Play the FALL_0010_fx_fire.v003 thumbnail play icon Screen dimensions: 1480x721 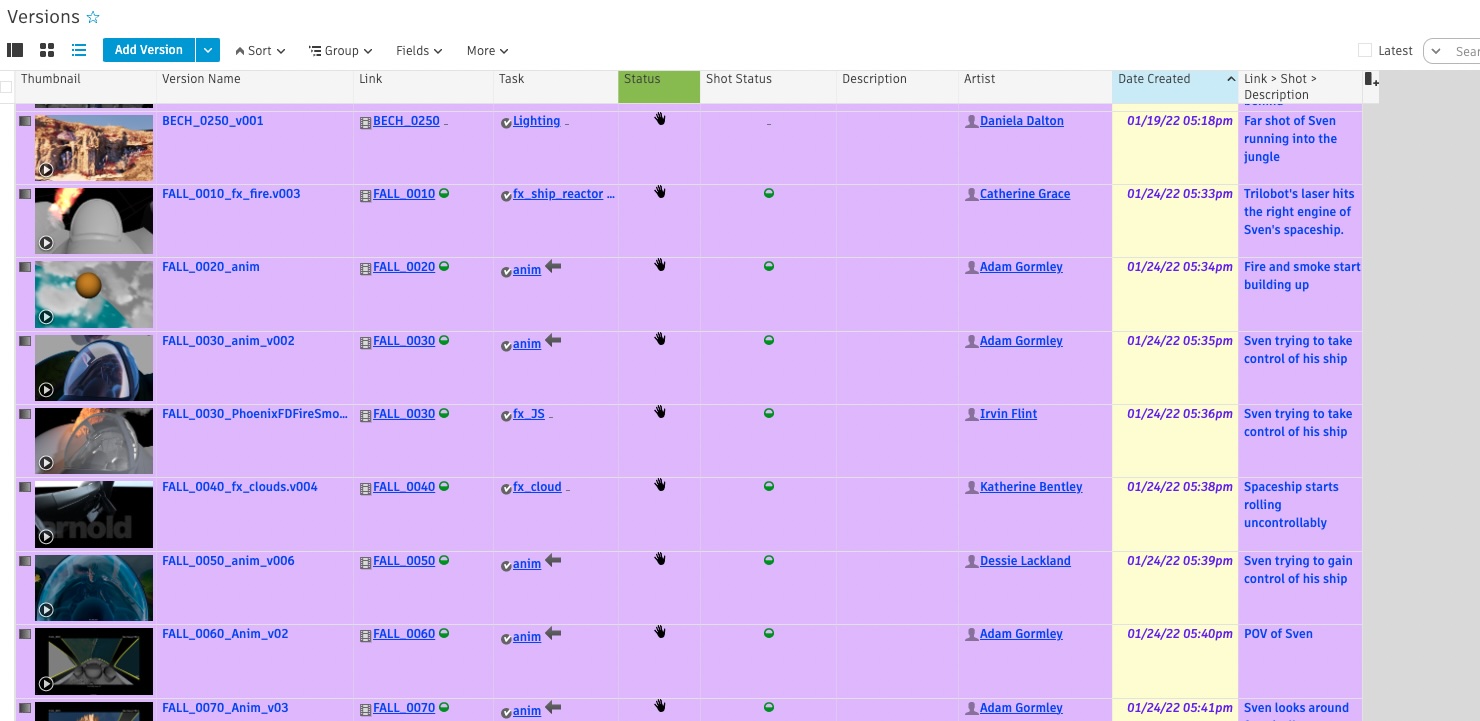(x=46, y=243)
